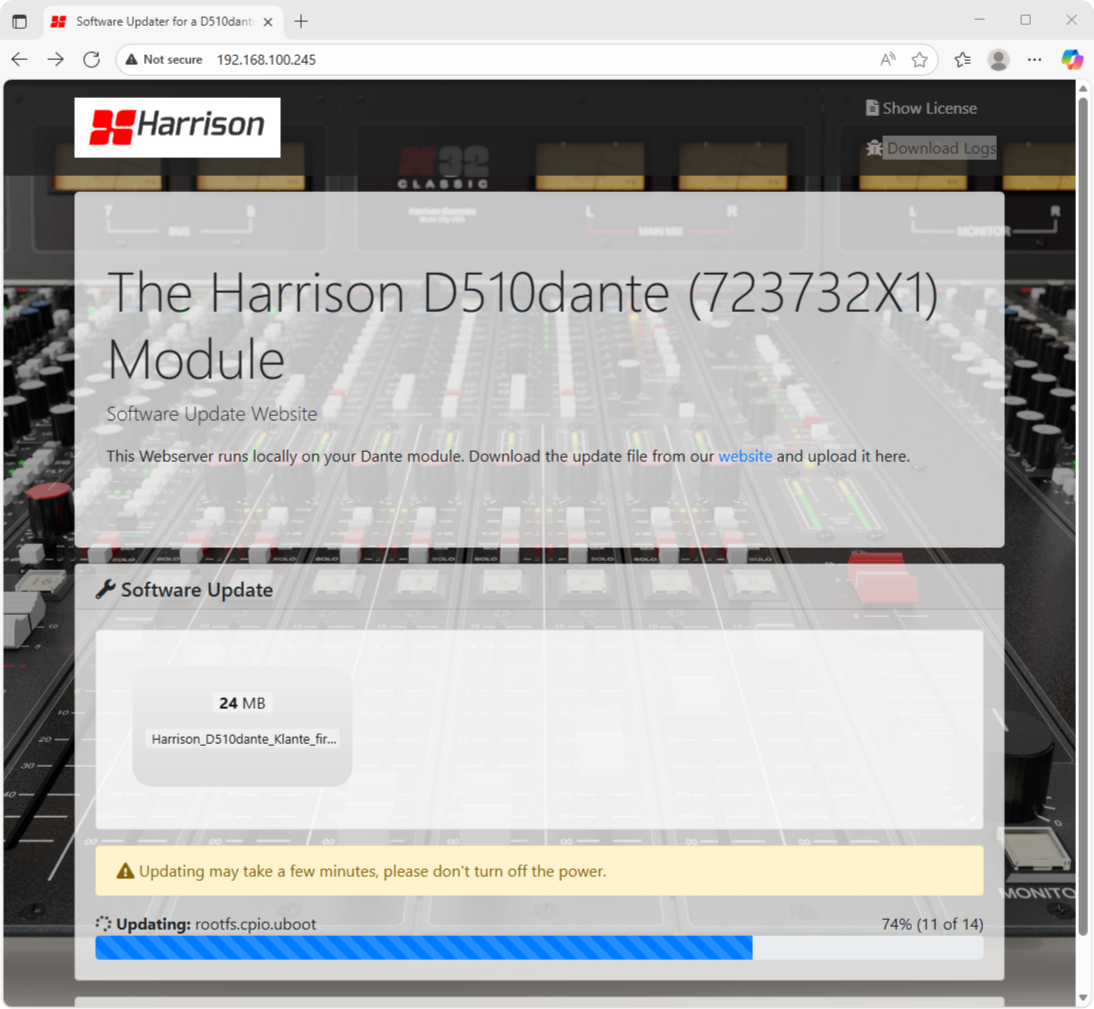
Task: Click the page vertical scrollbar thumb
Action: click(x=1083, y=516)
